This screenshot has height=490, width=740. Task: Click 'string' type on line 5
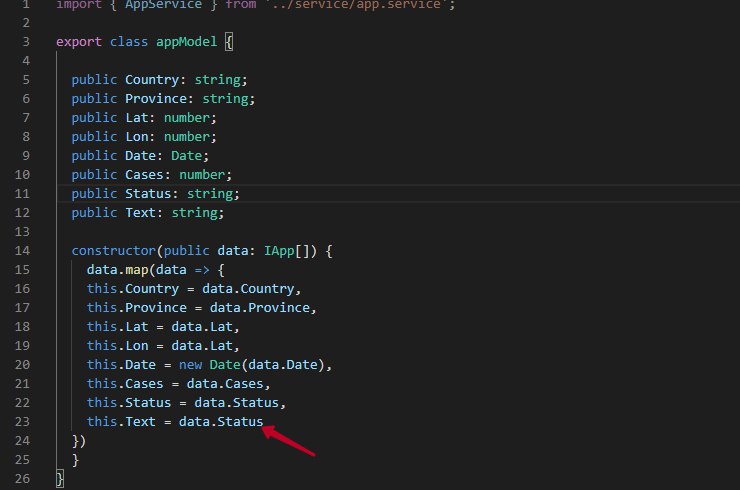tap(218, 80)
